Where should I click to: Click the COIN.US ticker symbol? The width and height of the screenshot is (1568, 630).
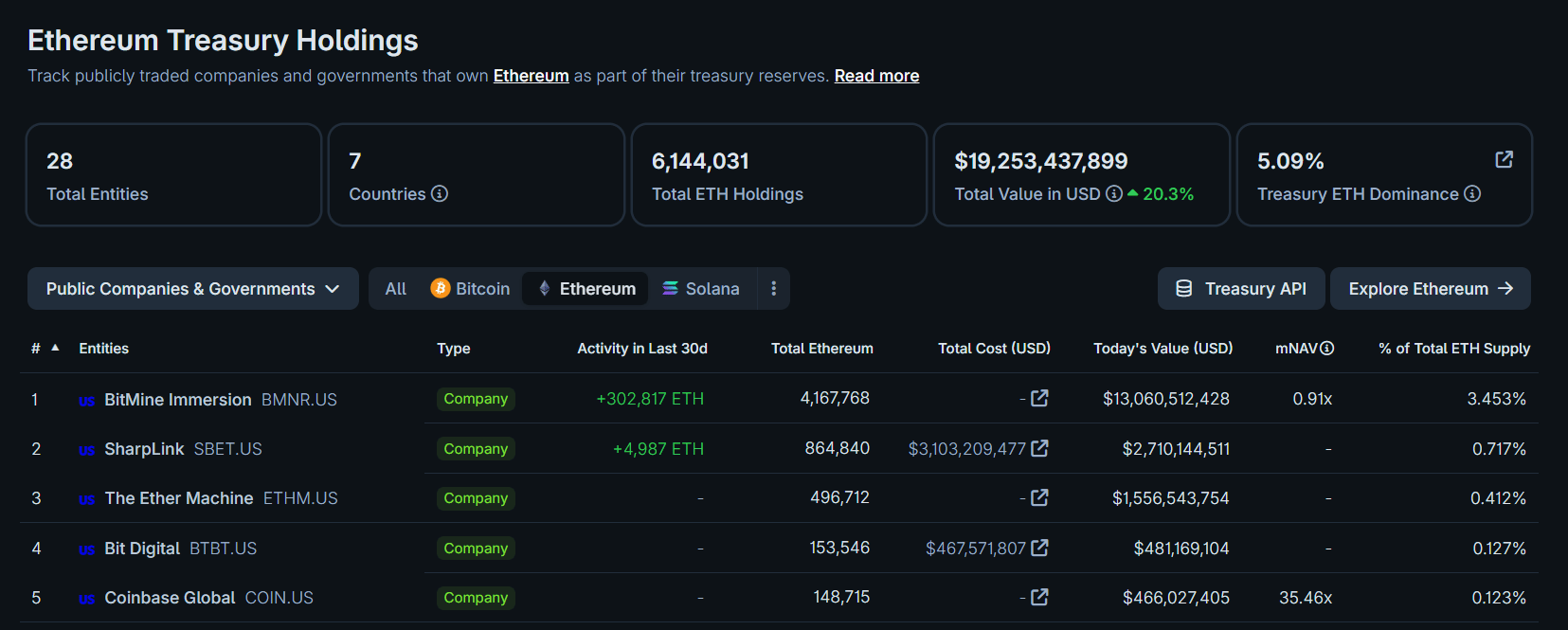point(279,598)
